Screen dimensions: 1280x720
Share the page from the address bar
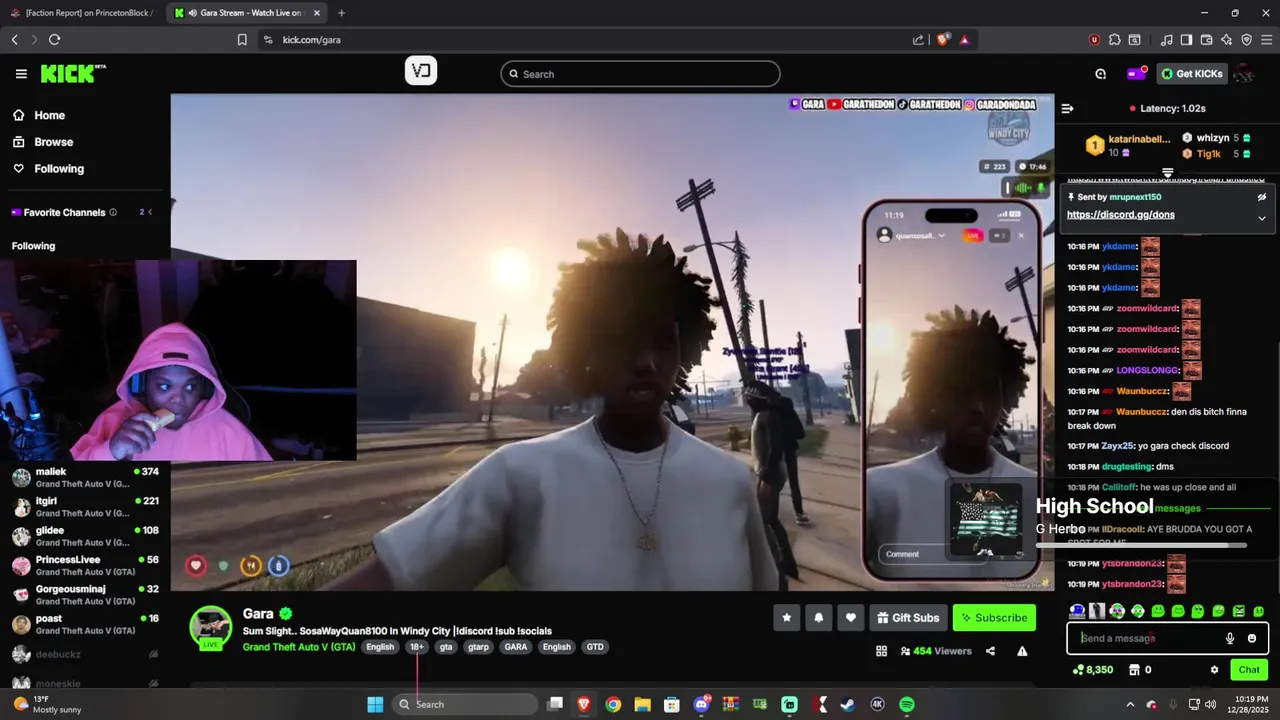pyautogui.click(x=918, y=40)
